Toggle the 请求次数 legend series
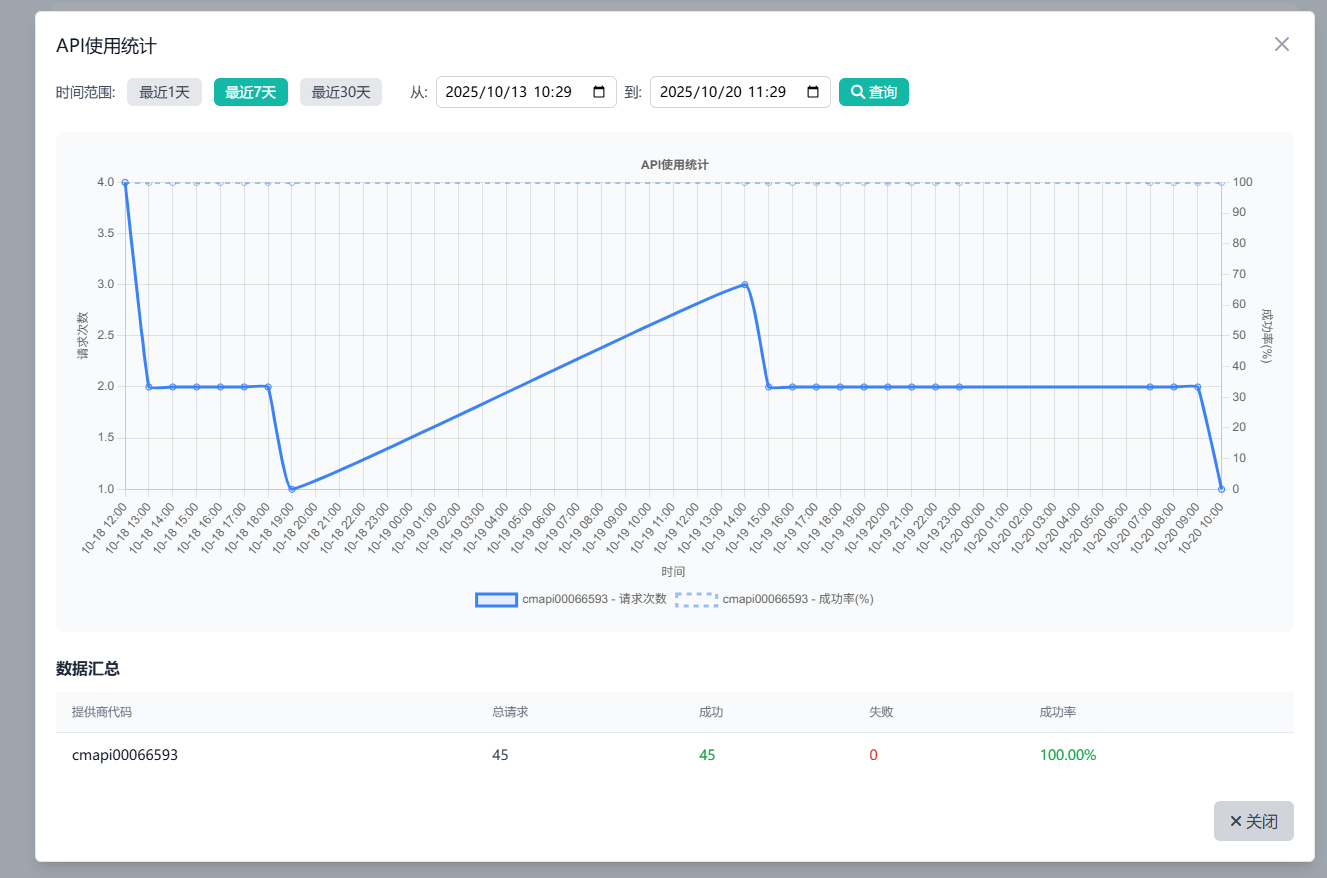This screenshot has width=1327, height=878. [x=570, y=599]
